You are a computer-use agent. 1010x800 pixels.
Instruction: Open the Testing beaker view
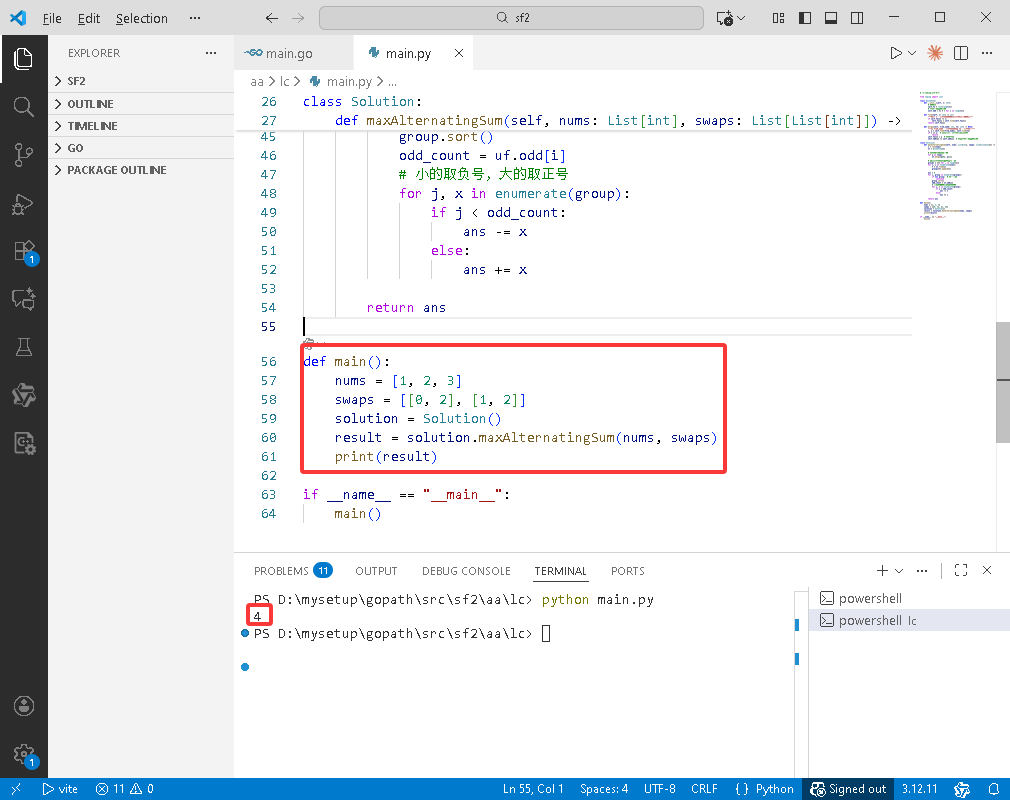[23, 347]
